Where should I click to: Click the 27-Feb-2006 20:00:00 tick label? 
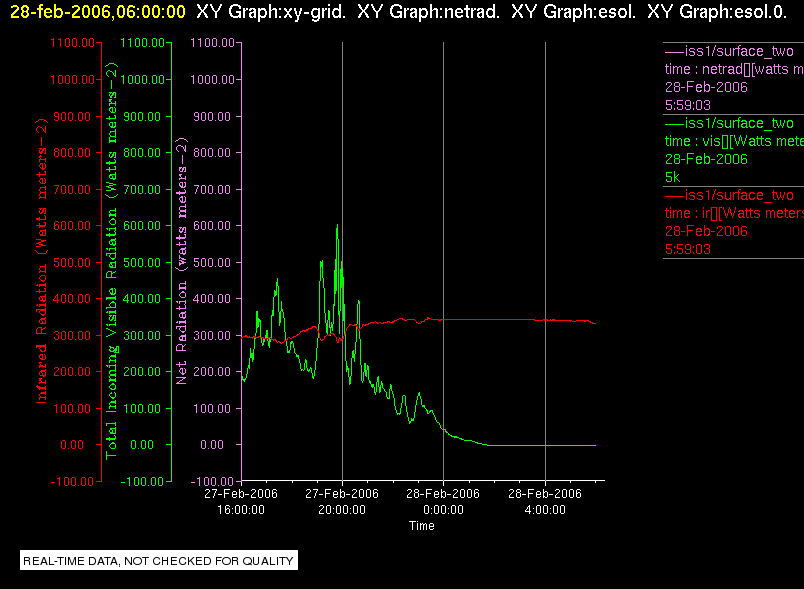(342, 502)
